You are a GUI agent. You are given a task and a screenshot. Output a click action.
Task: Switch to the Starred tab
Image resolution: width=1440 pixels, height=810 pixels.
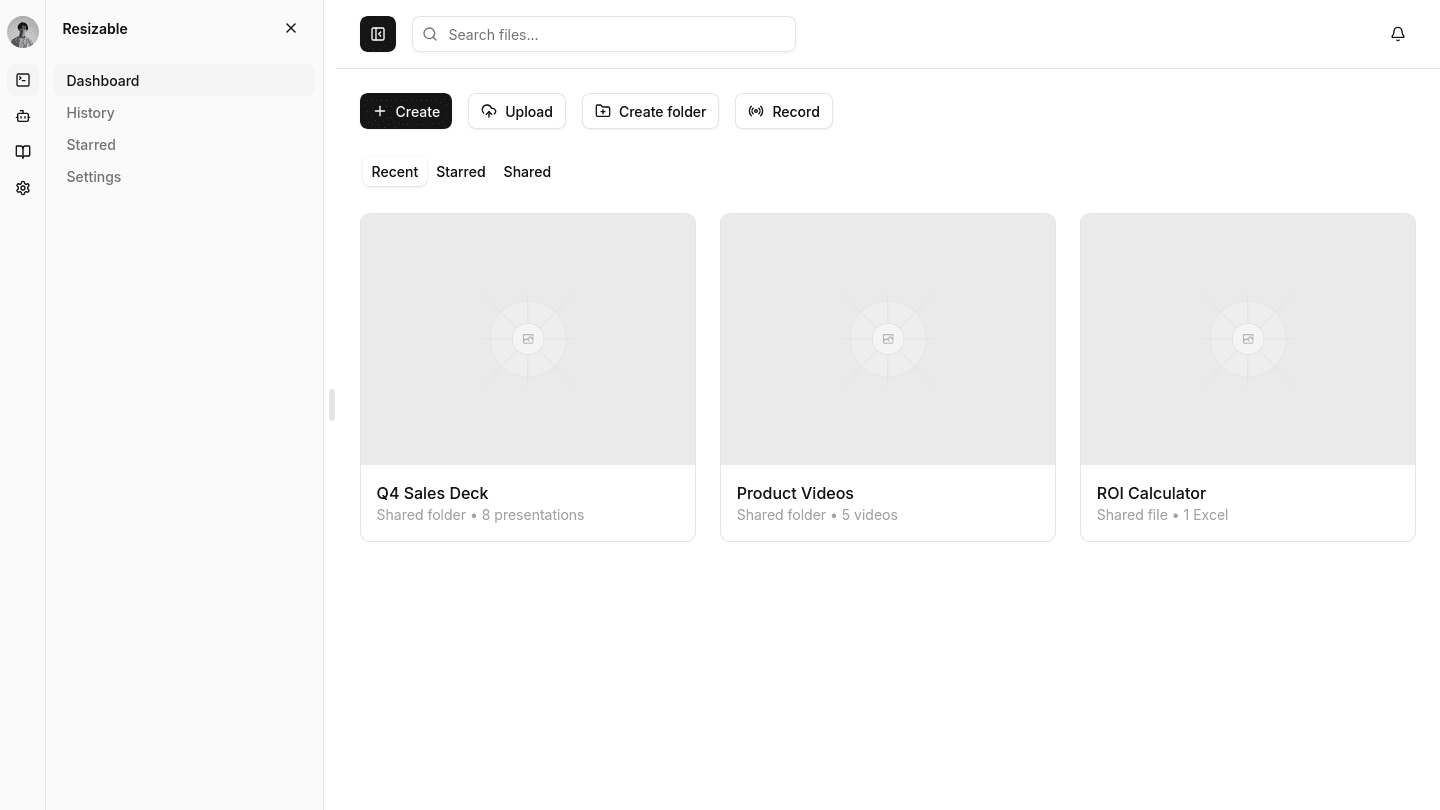461,172
